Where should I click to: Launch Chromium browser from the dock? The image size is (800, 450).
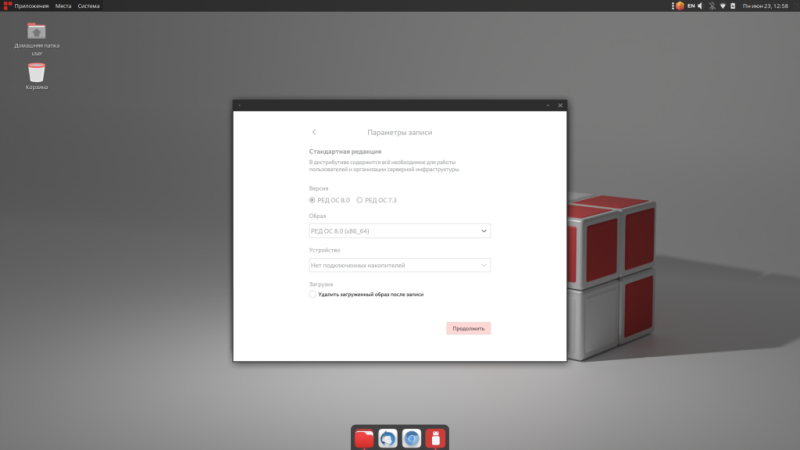coord(411,438)
